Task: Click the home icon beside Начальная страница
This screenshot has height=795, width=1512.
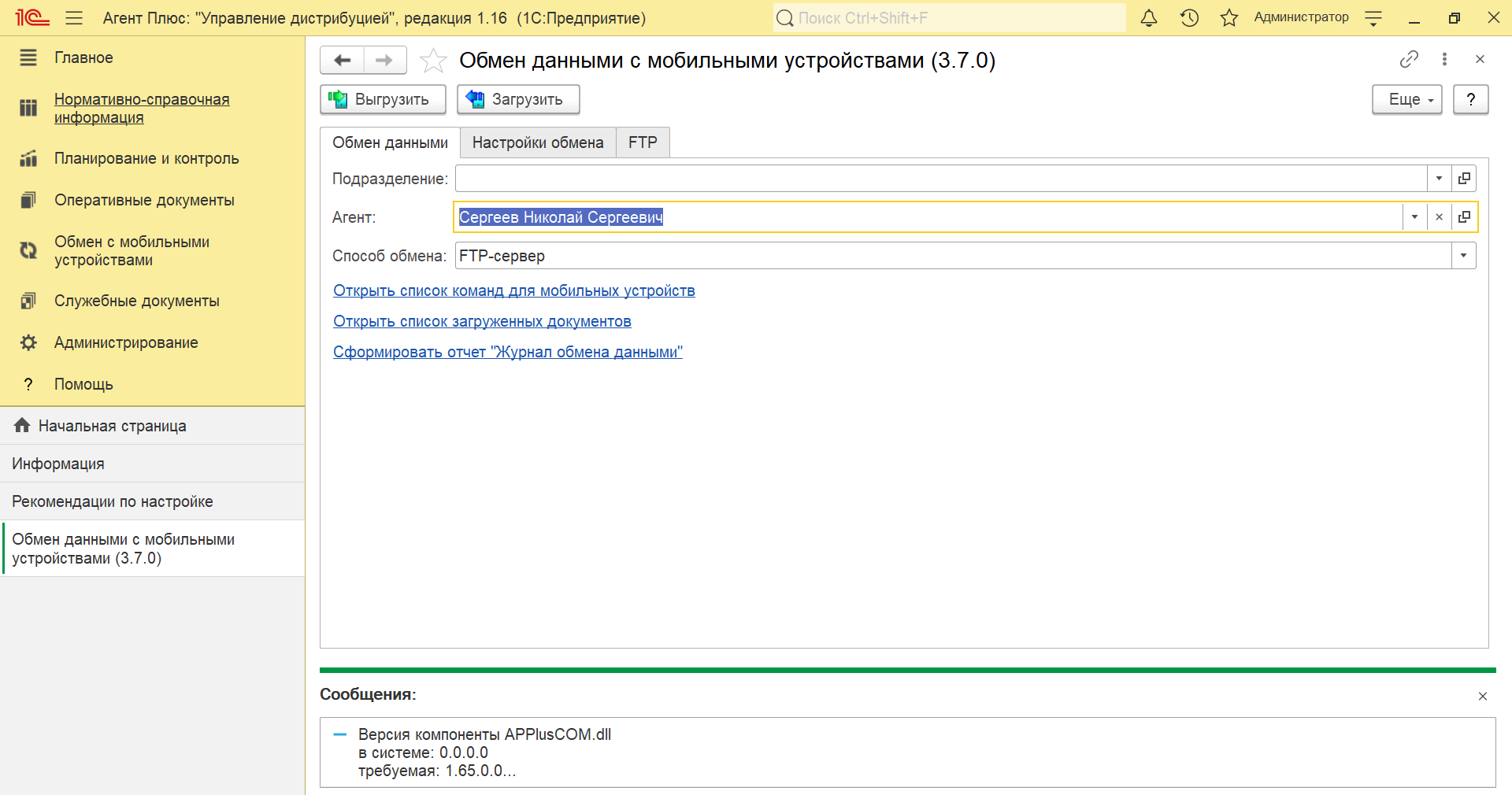Action: pos(22,425)
